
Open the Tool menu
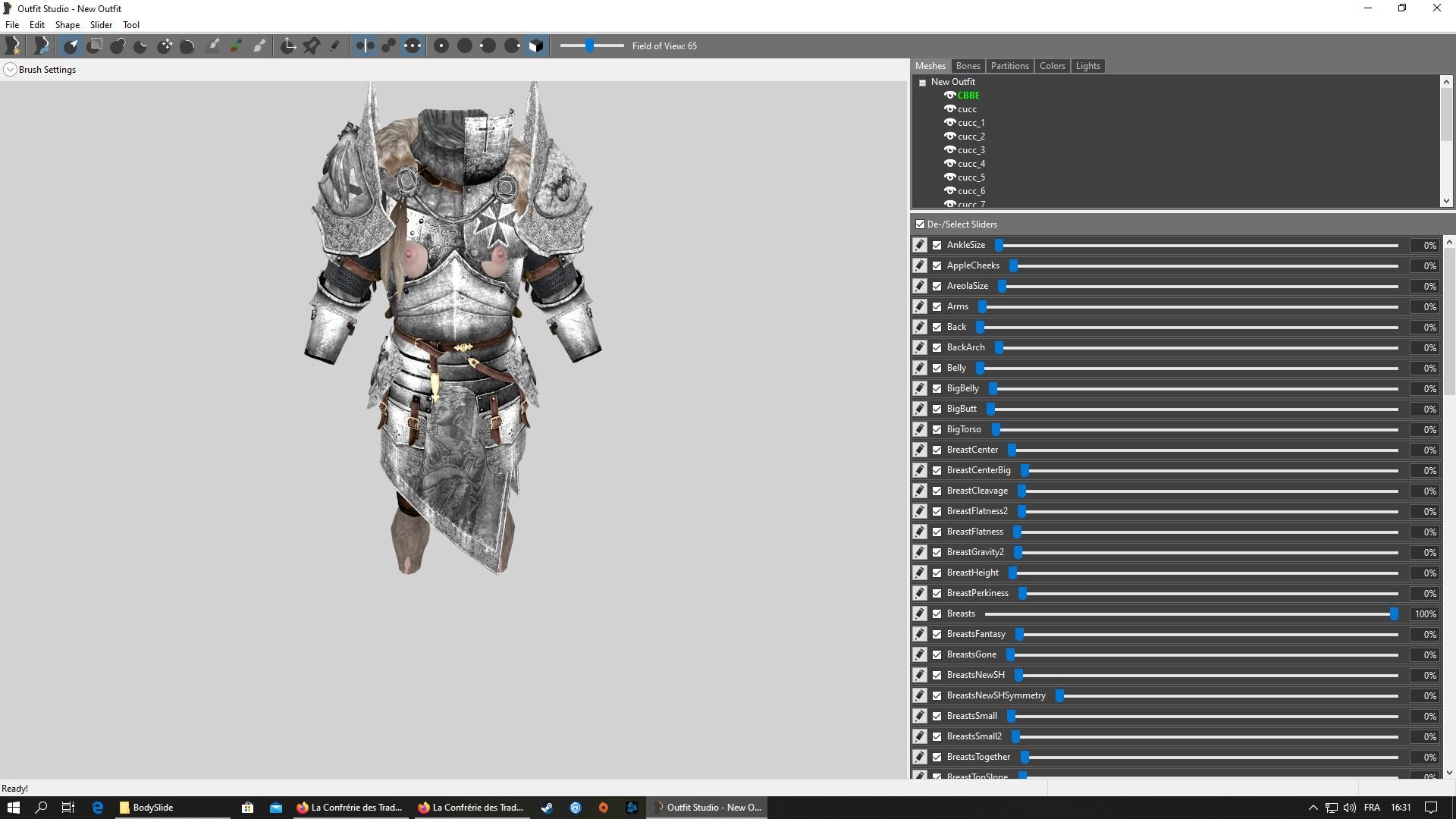[x=131, y=25]
